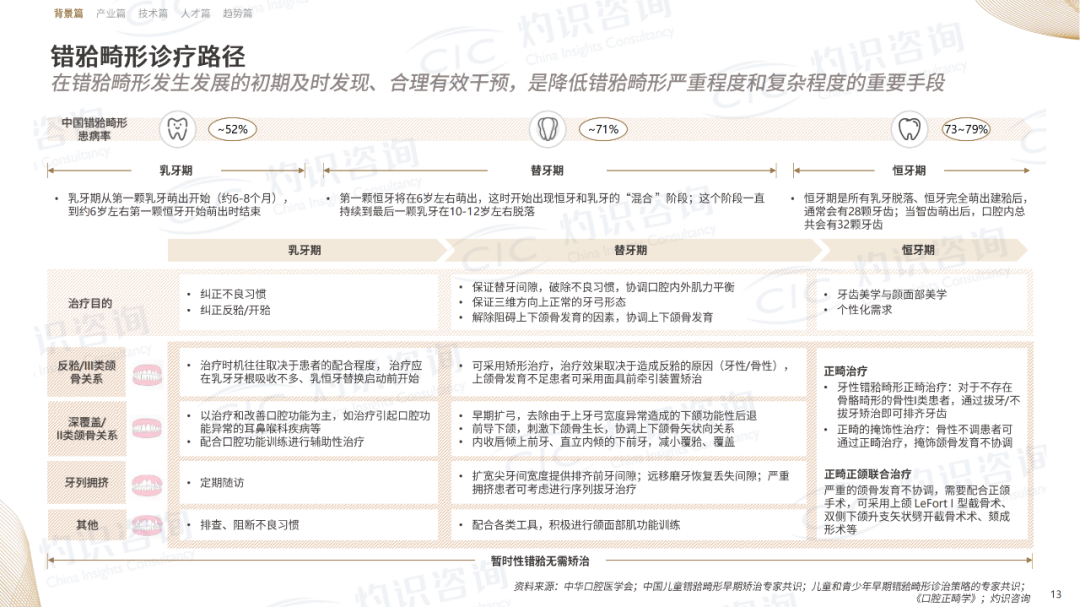Image resolution: width=1080 pixels, height=607 pixels.
Task: Click the text 排查、阻断不良习惯
Action: pos(249,525)
